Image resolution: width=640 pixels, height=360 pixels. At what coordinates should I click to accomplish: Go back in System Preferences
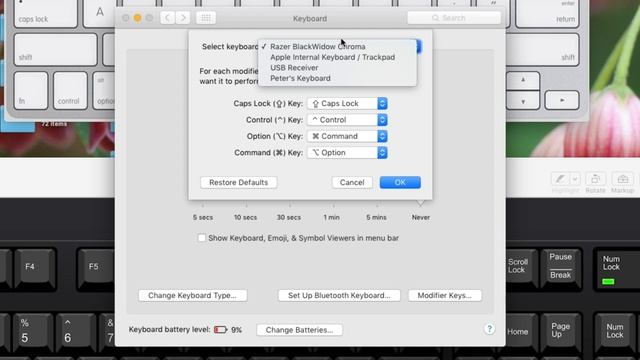click(167, 18)
